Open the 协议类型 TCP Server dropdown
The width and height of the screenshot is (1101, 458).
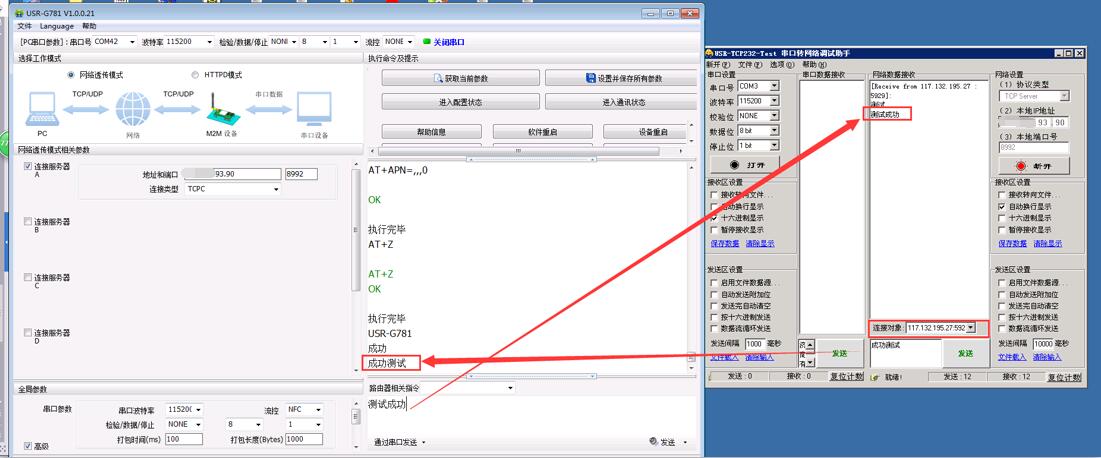(x=1064, y=96)
